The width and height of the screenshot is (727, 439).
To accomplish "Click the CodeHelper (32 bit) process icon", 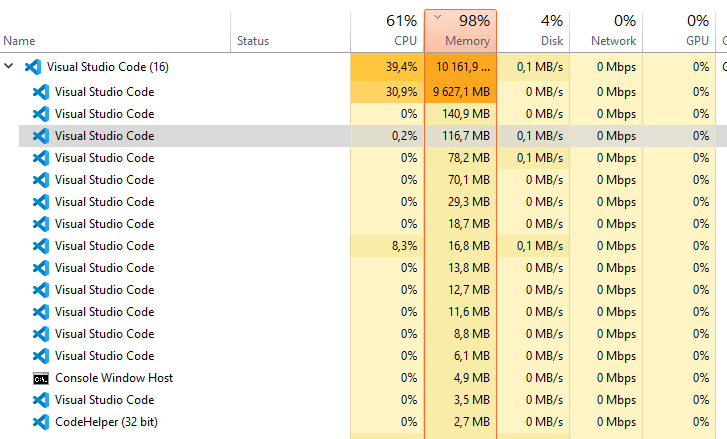I will click(41, 422).
